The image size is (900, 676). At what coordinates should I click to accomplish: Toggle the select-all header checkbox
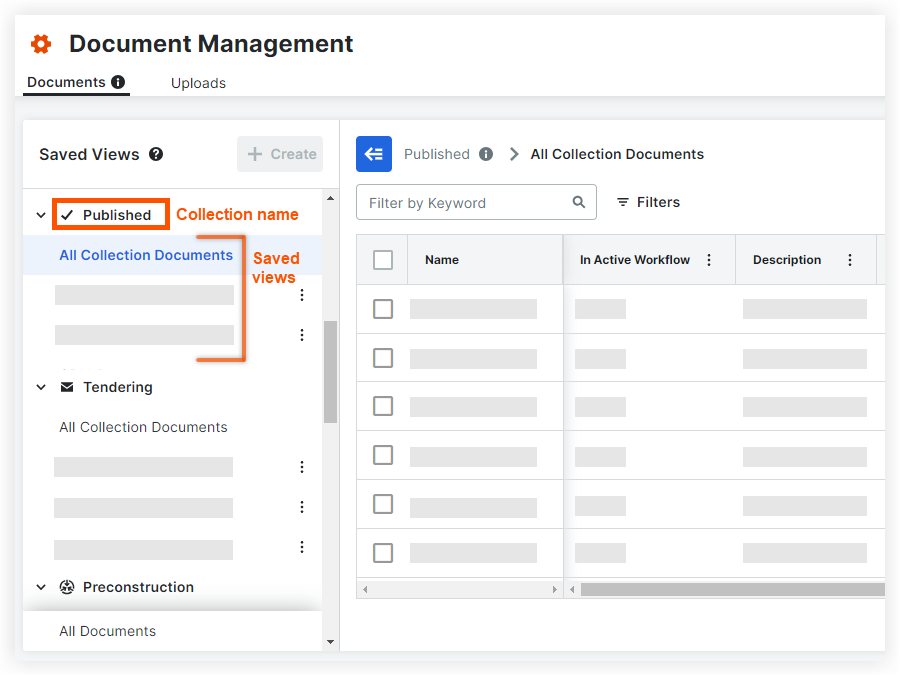pos(383,260)
